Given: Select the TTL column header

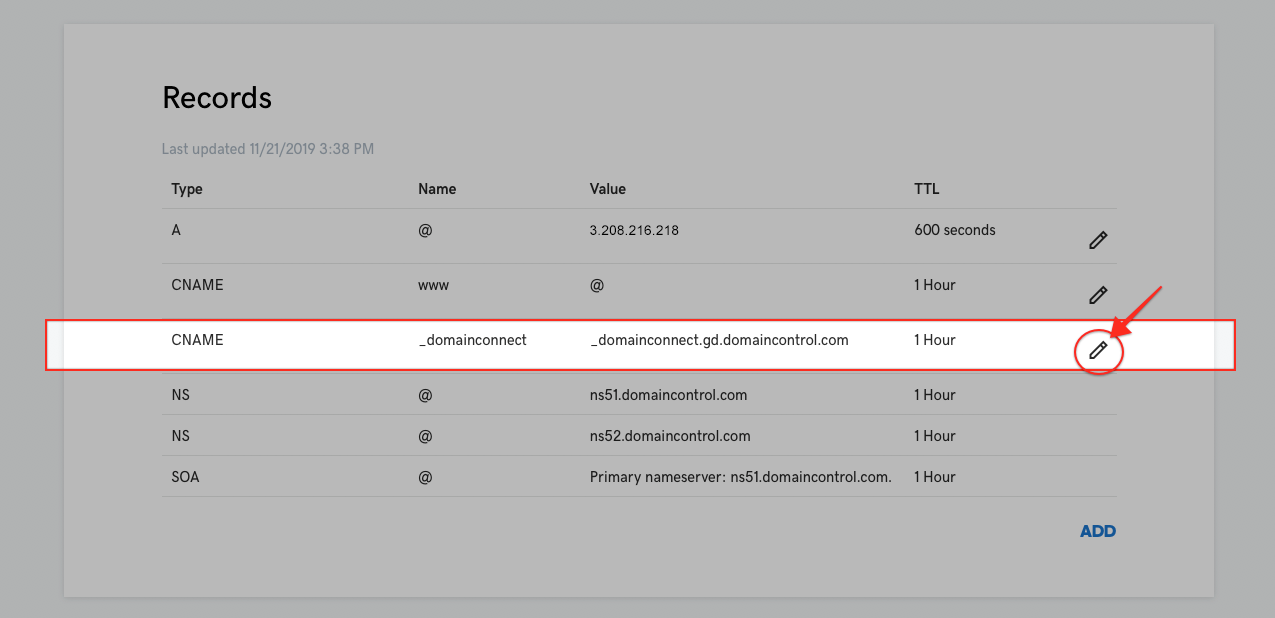Looking at the screenshot, I should (x=927, y=189).
